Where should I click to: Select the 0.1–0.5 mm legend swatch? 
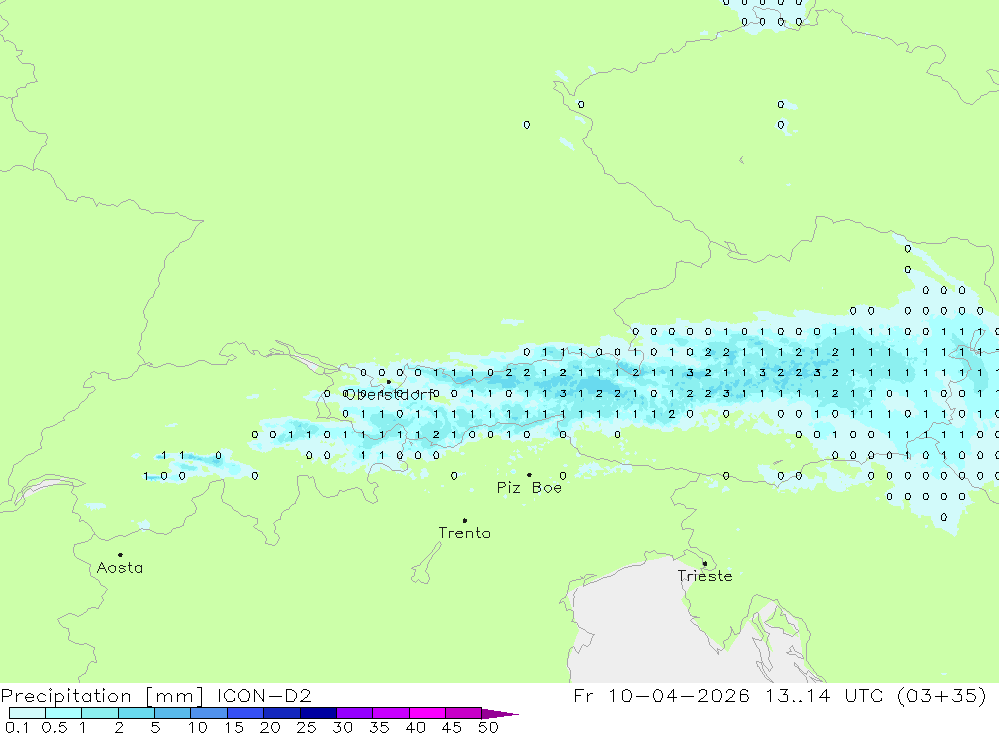click(27, 713)
